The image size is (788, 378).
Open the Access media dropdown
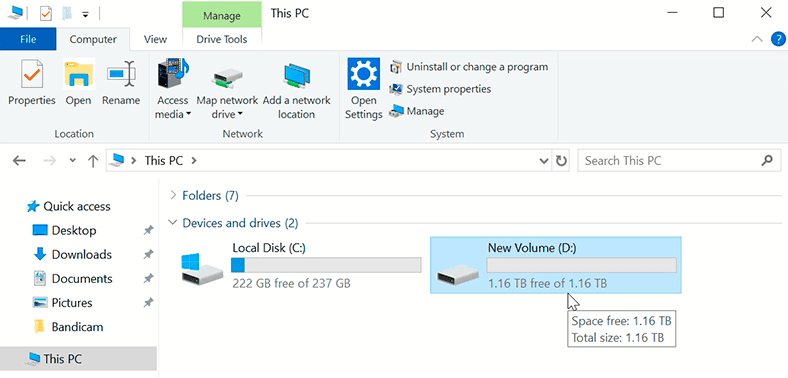[173, 89]
